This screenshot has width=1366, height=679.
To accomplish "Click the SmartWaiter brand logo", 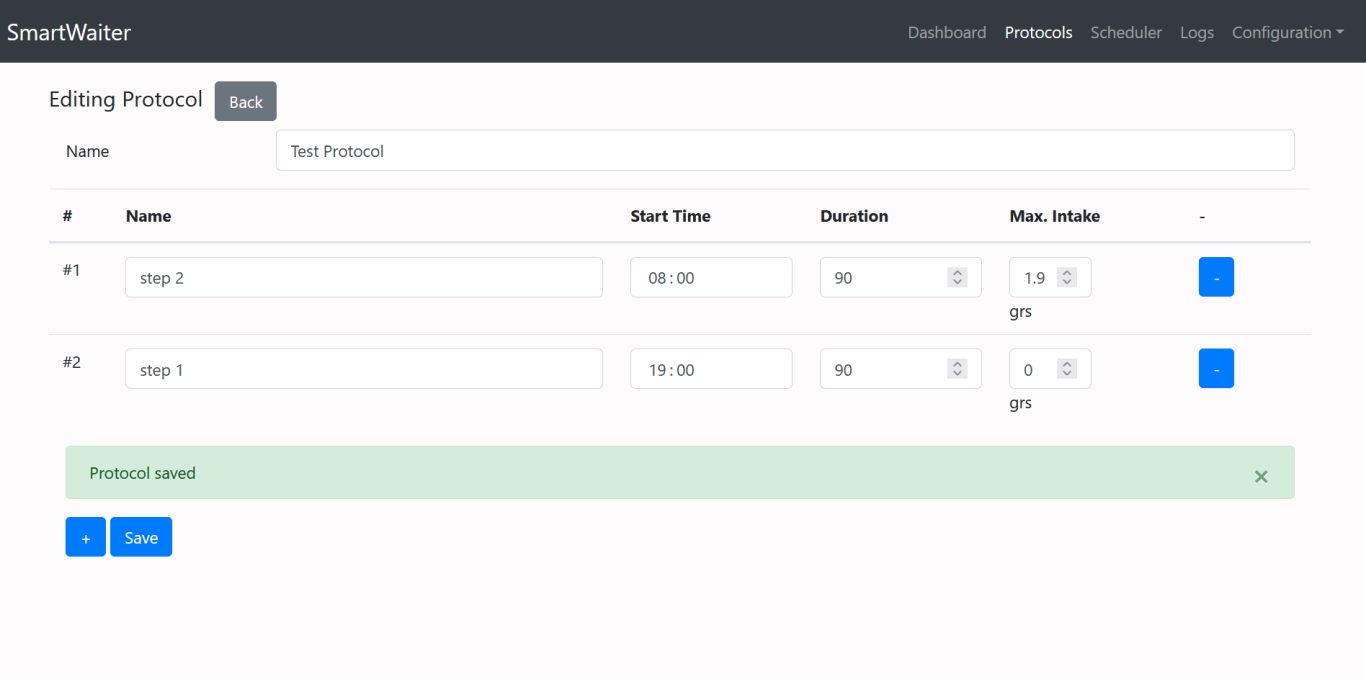I will [69, 32].
